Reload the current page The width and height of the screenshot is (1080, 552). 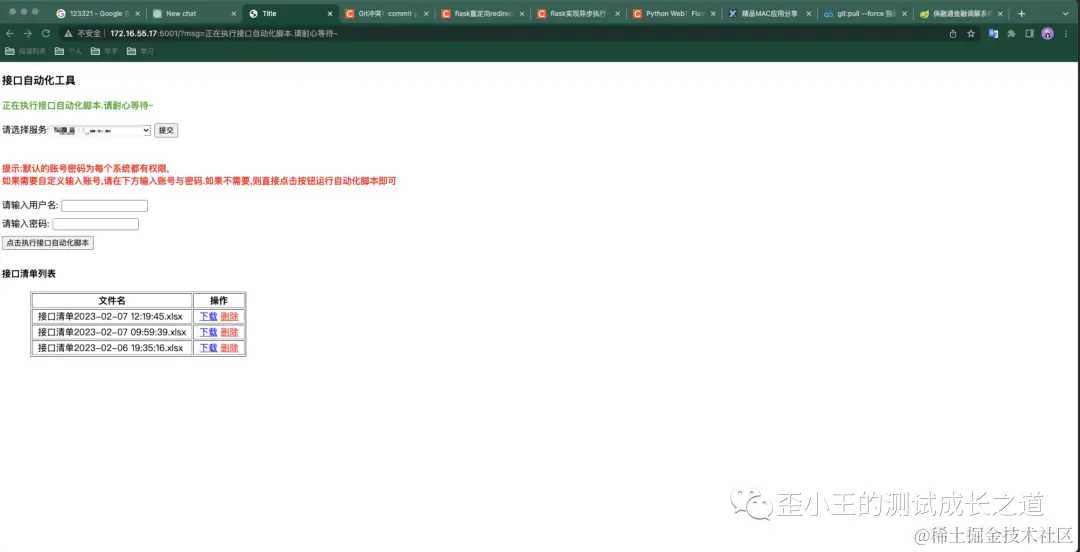point(46,33)
